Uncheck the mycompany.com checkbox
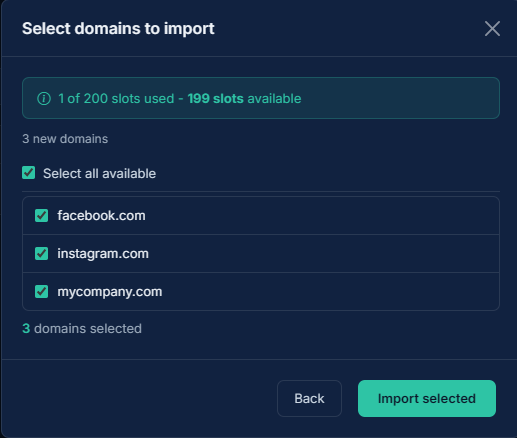Viewport: 517px width, 438px height. [42, 292]
